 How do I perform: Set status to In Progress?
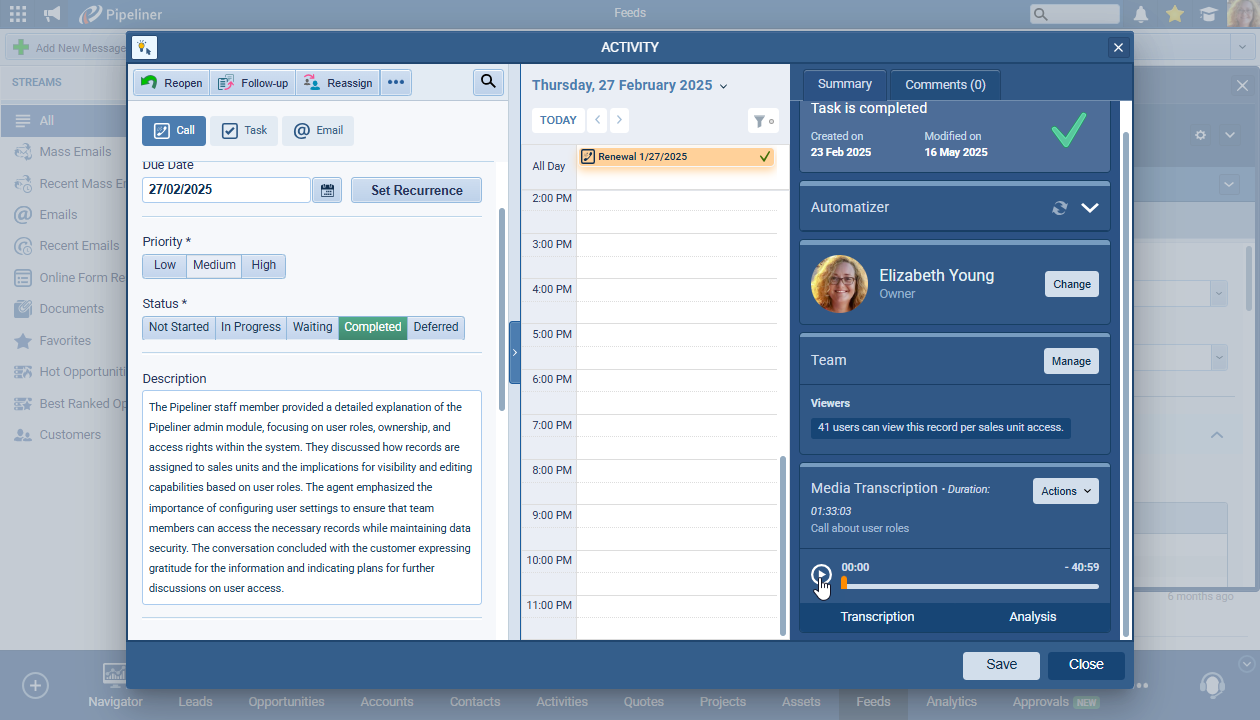tap(250, 327)
